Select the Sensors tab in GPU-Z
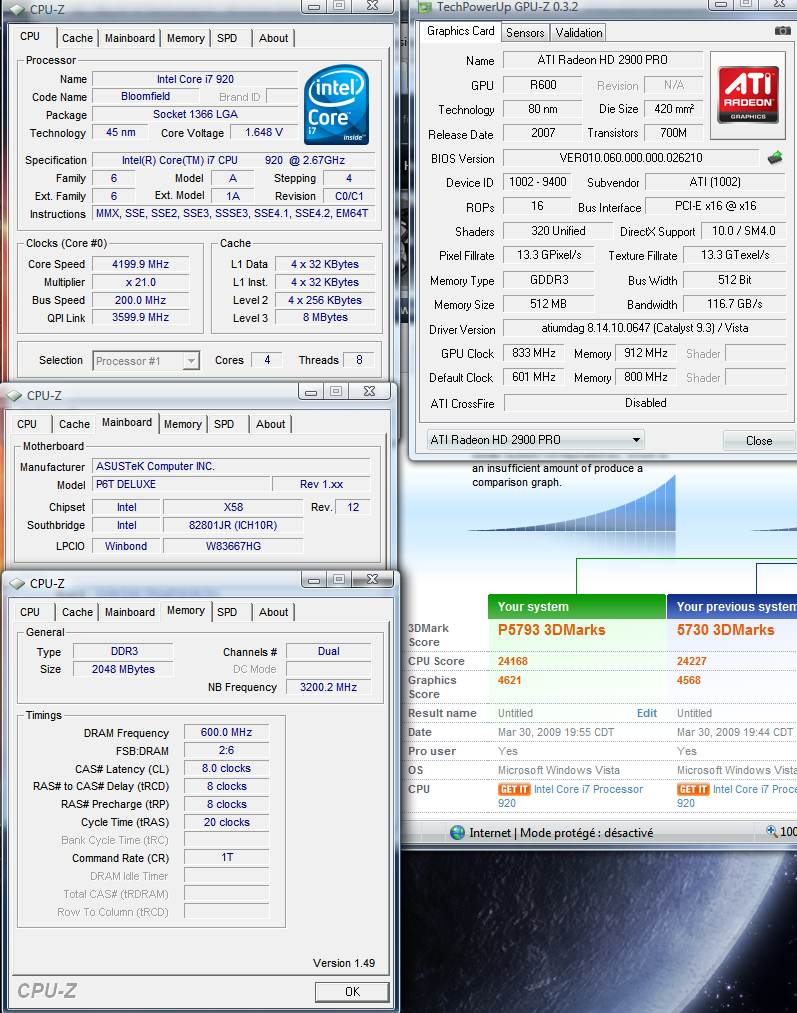 (524, 32)
